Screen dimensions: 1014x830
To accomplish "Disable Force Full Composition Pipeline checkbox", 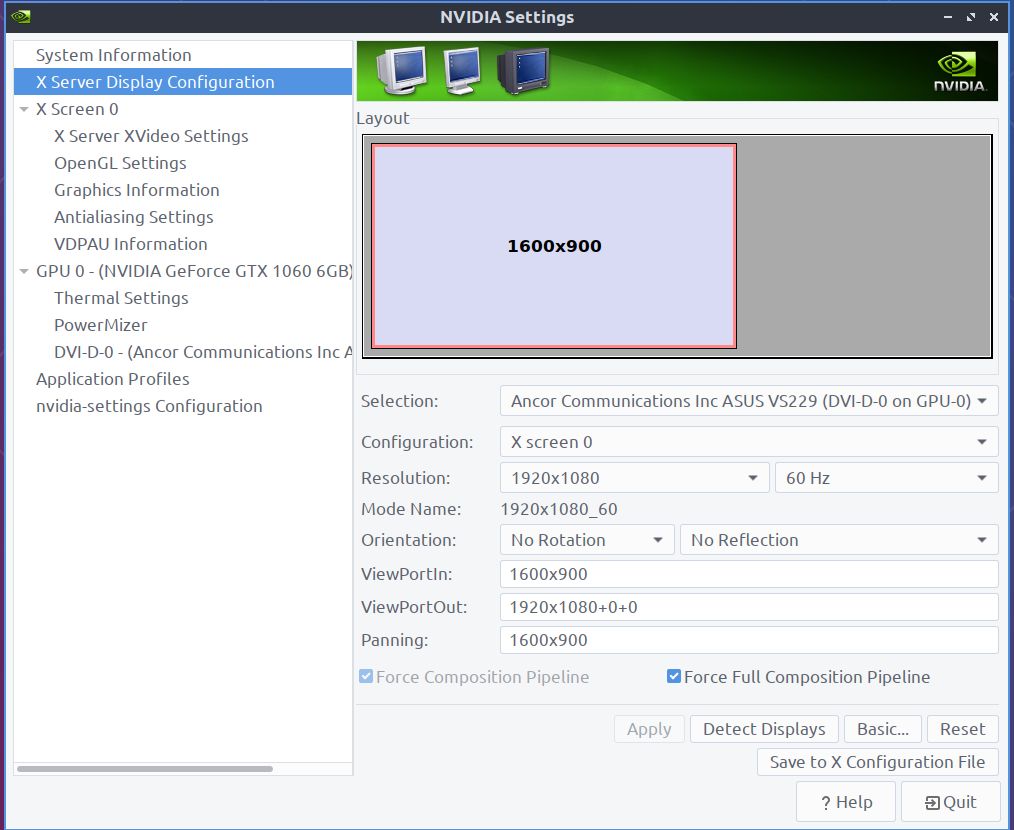I will [674, 677].
